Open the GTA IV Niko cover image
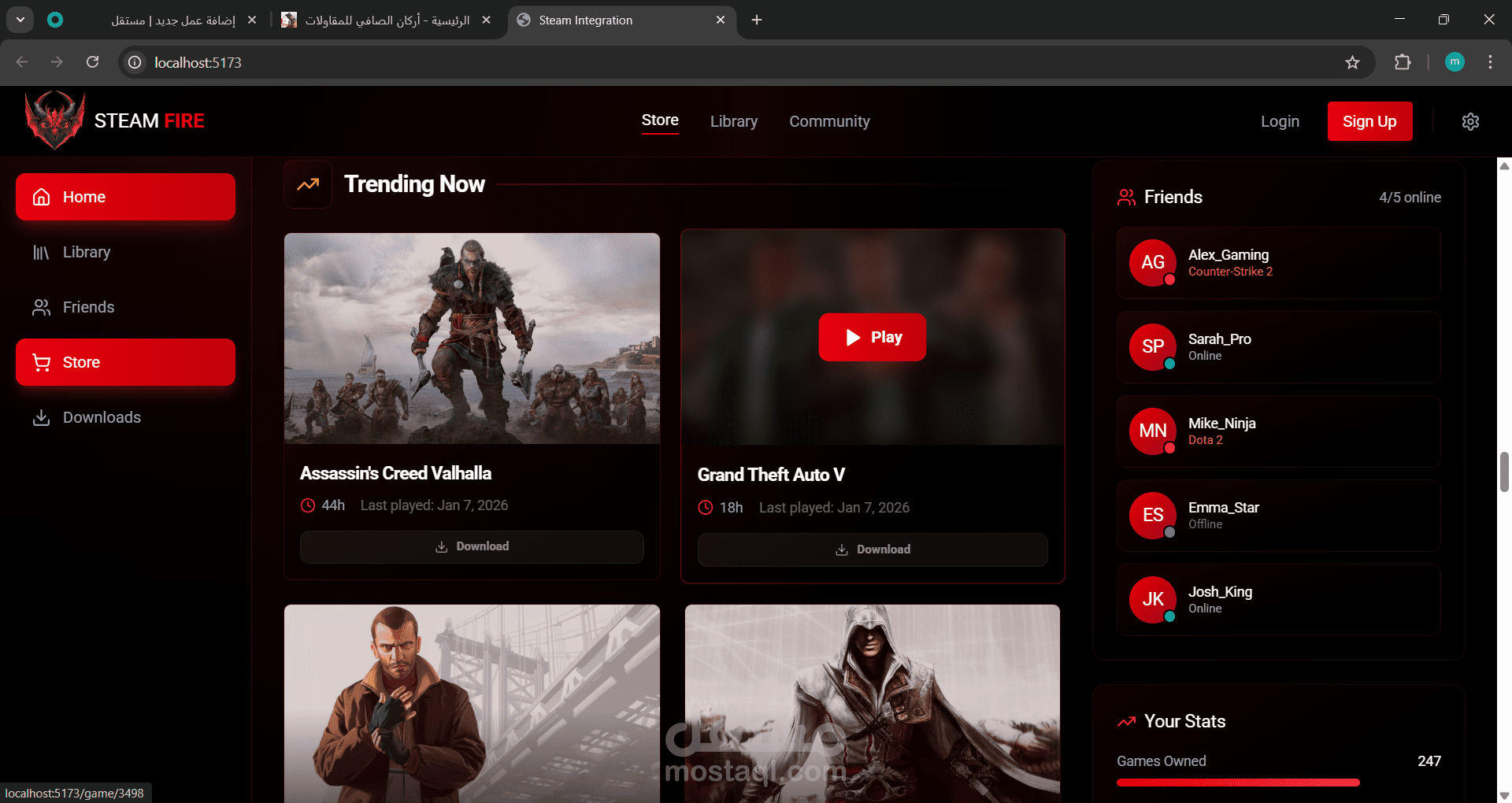 click(x=472, y=704)
